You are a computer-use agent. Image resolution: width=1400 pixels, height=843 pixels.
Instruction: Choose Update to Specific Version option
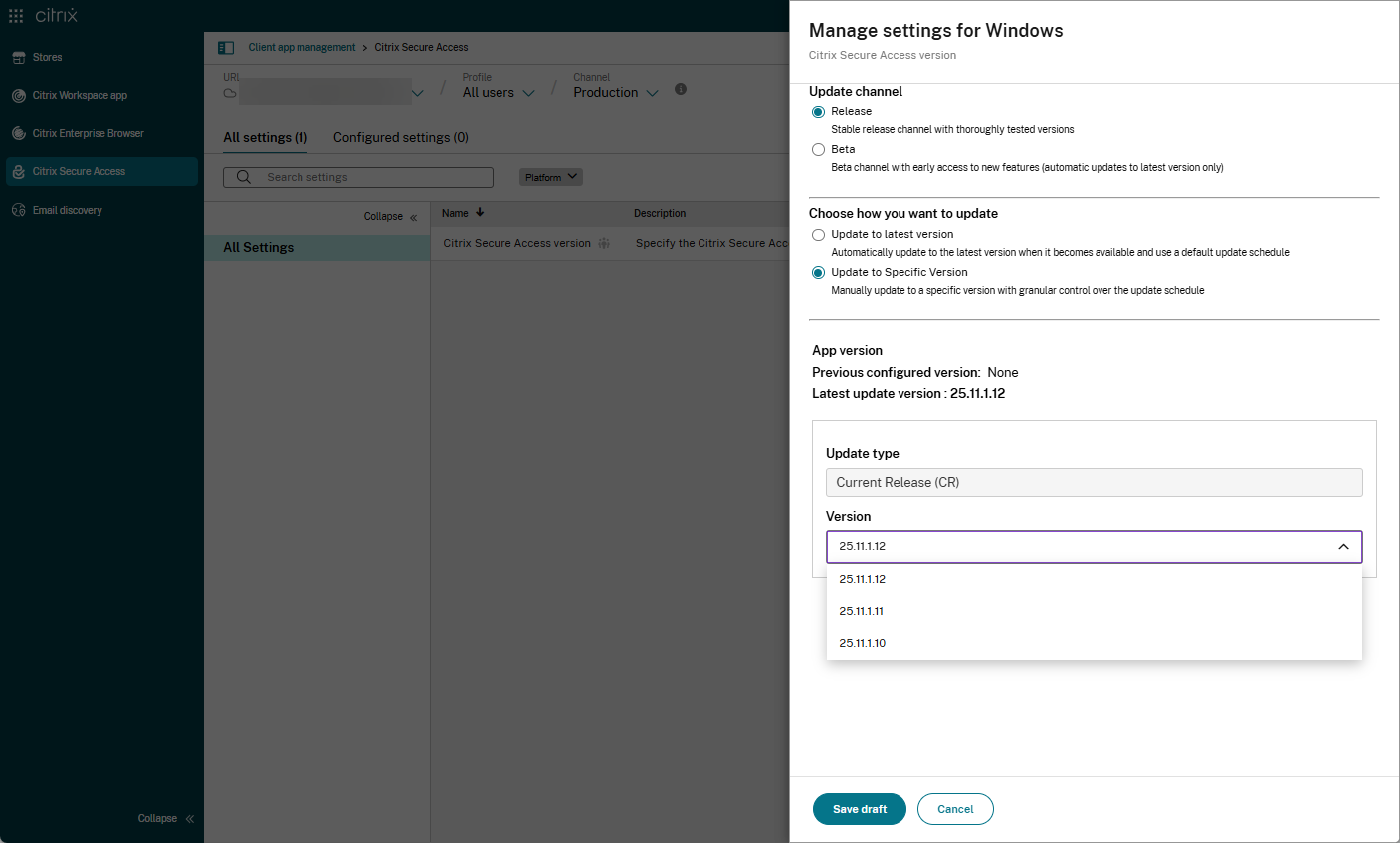click(x=818, y=273)
